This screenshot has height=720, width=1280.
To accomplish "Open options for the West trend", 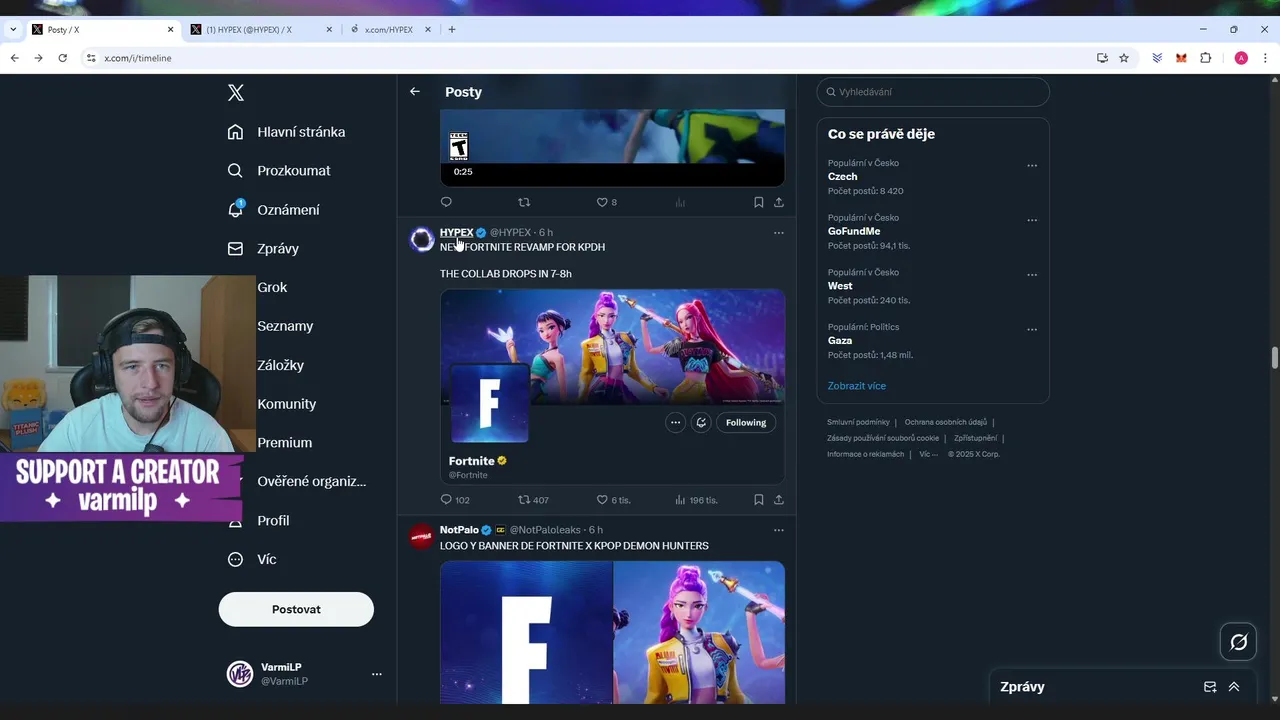I will [1032, 275].
